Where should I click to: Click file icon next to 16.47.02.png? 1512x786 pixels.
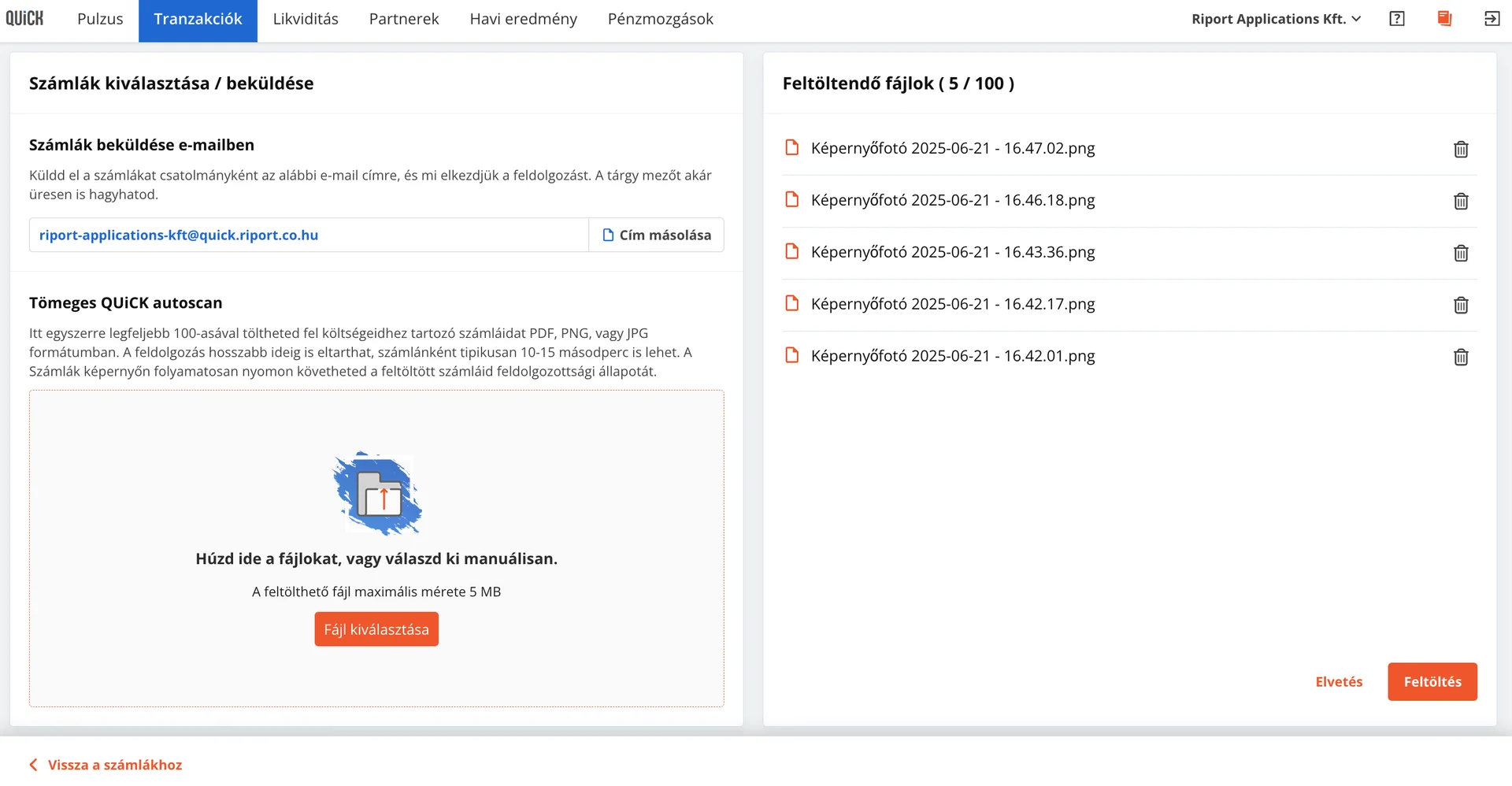click(792, 147)
